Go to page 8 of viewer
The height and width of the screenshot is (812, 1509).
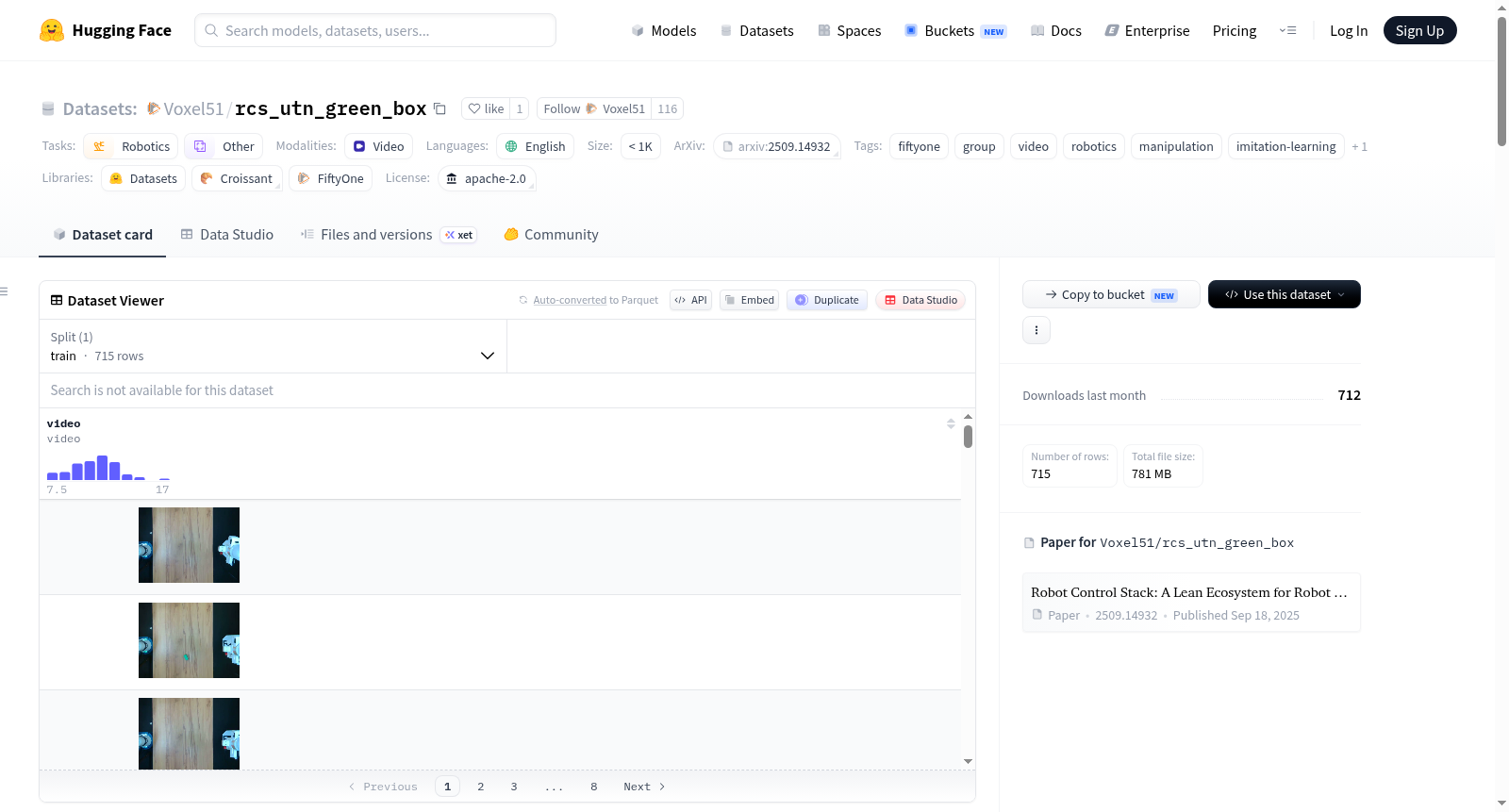tap(594, 787)
